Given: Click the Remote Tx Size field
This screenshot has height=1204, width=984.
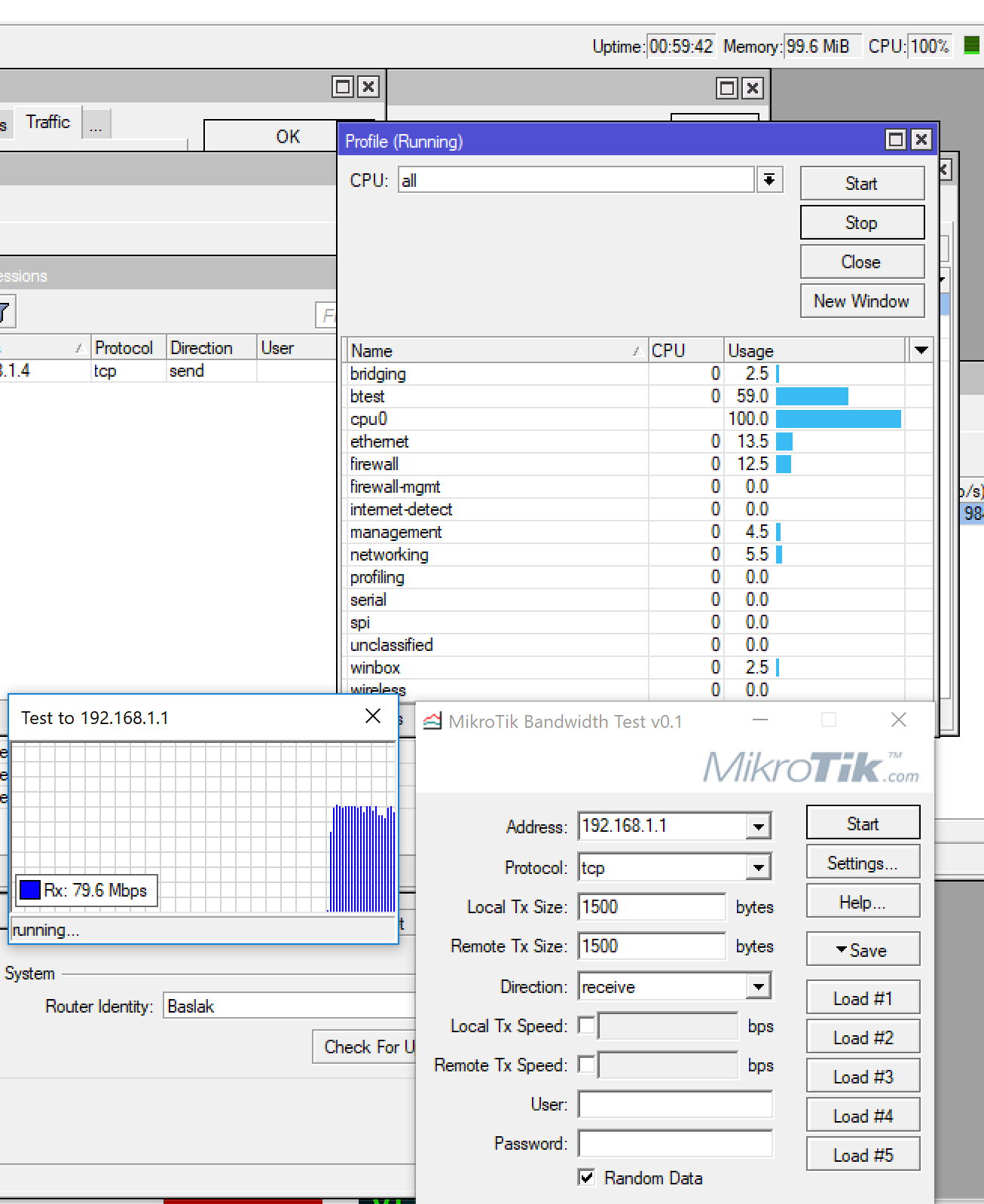Looking at the screenshot, I should [652, 946].
